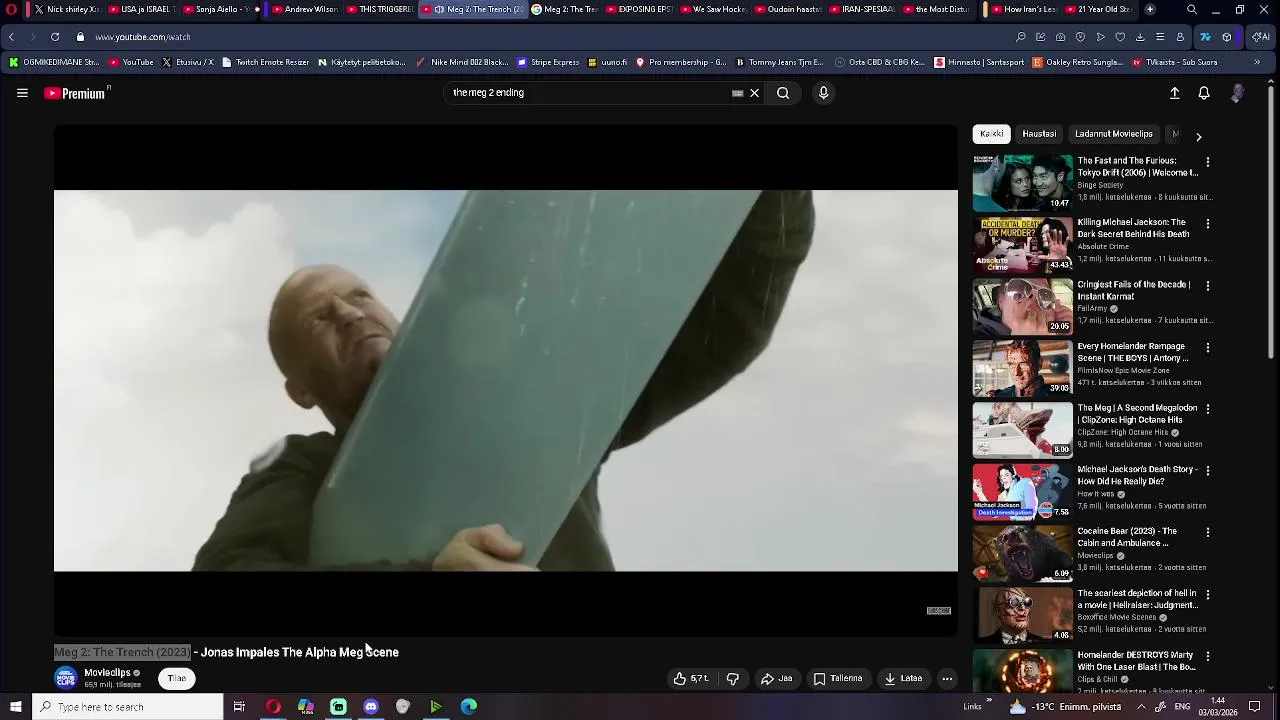1280x720 pixels.
Task: Open the account avatar menu
Action: (x=1237, y=93)
